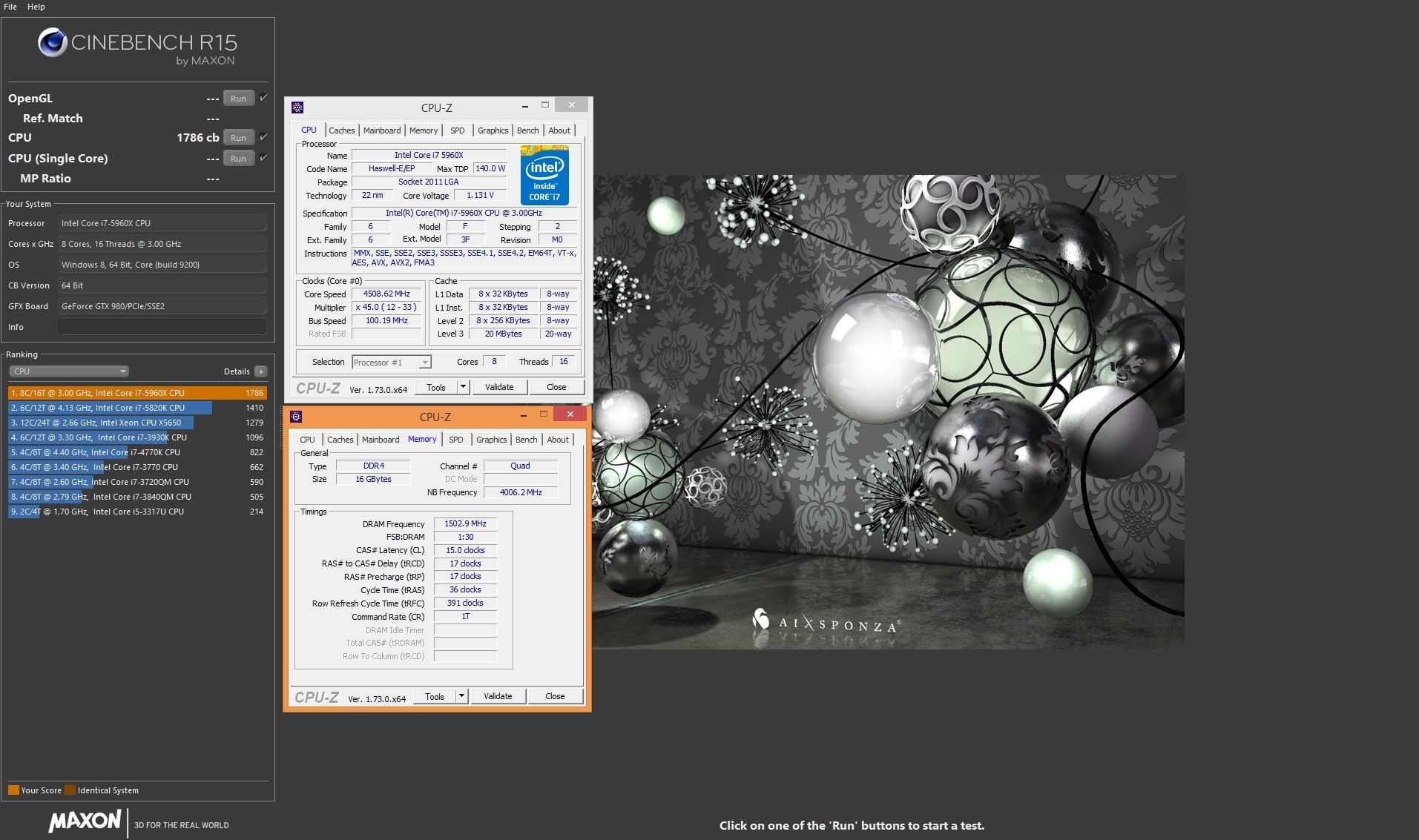
Task: Run the OpenGL benchmark
Action: (238, 98)
